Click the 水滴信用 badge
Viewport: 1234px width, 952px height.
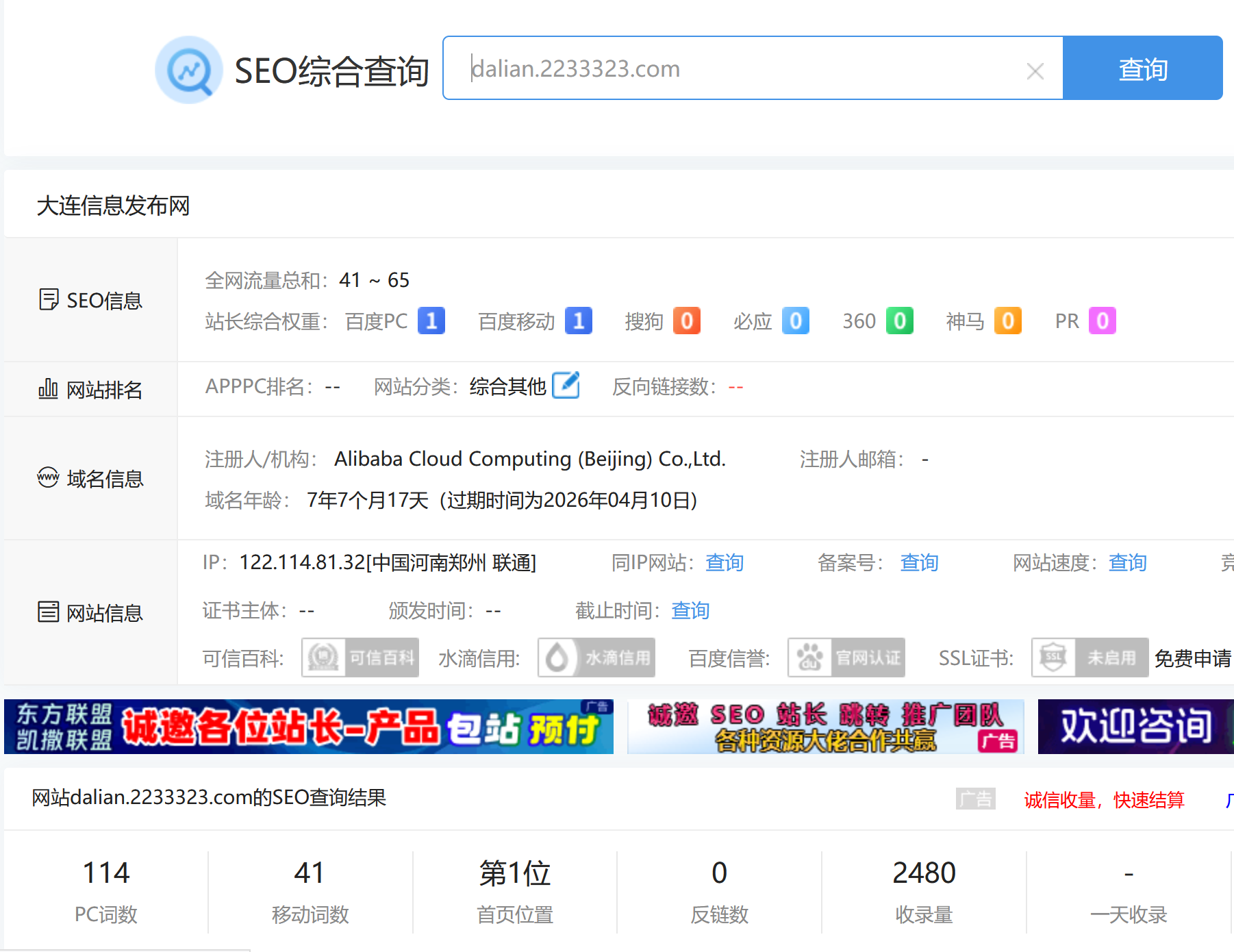tap(596, 657)
